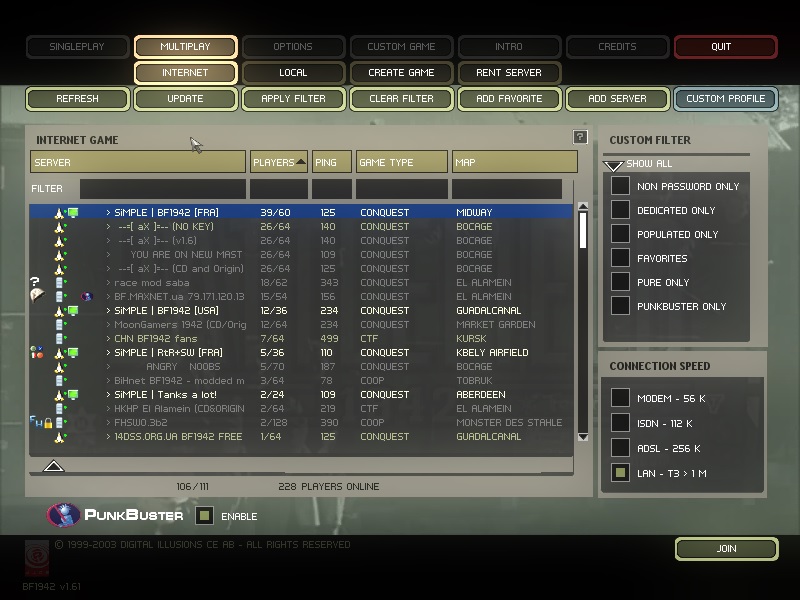
Task: Expand the FHSW0.3b2 row chevron
Action: tap(108, 422)
